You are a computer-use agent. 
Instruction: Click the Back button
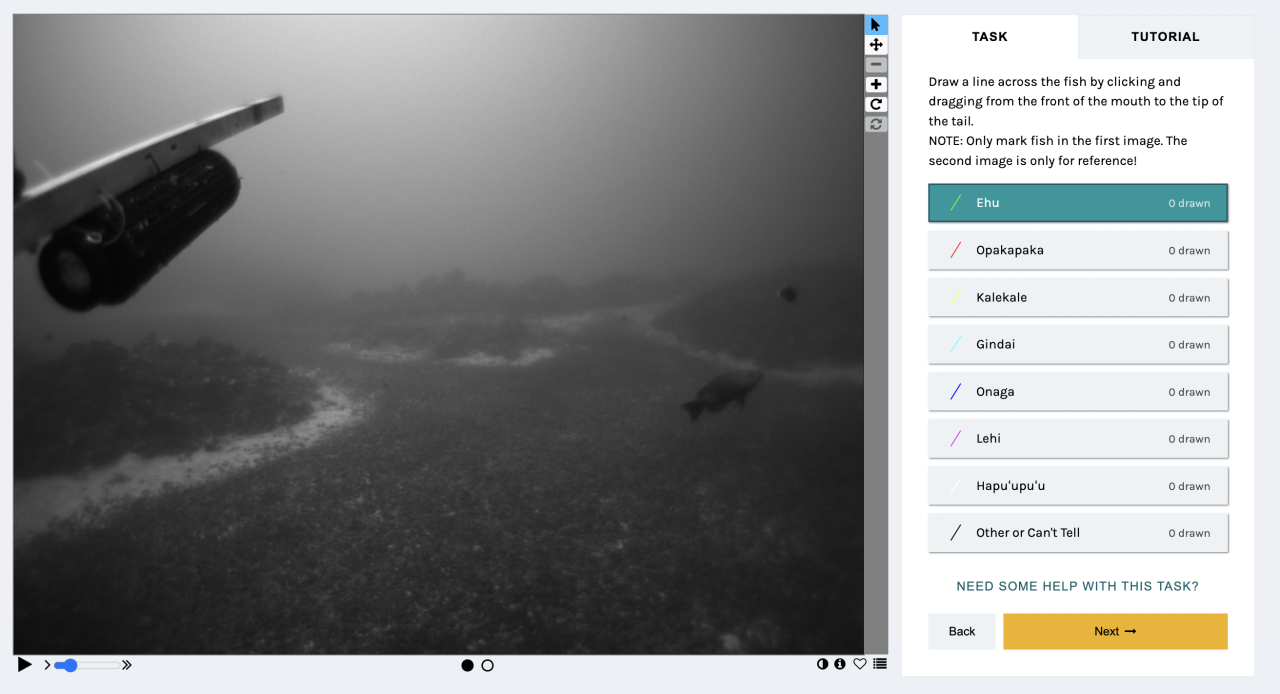(962, 631)
